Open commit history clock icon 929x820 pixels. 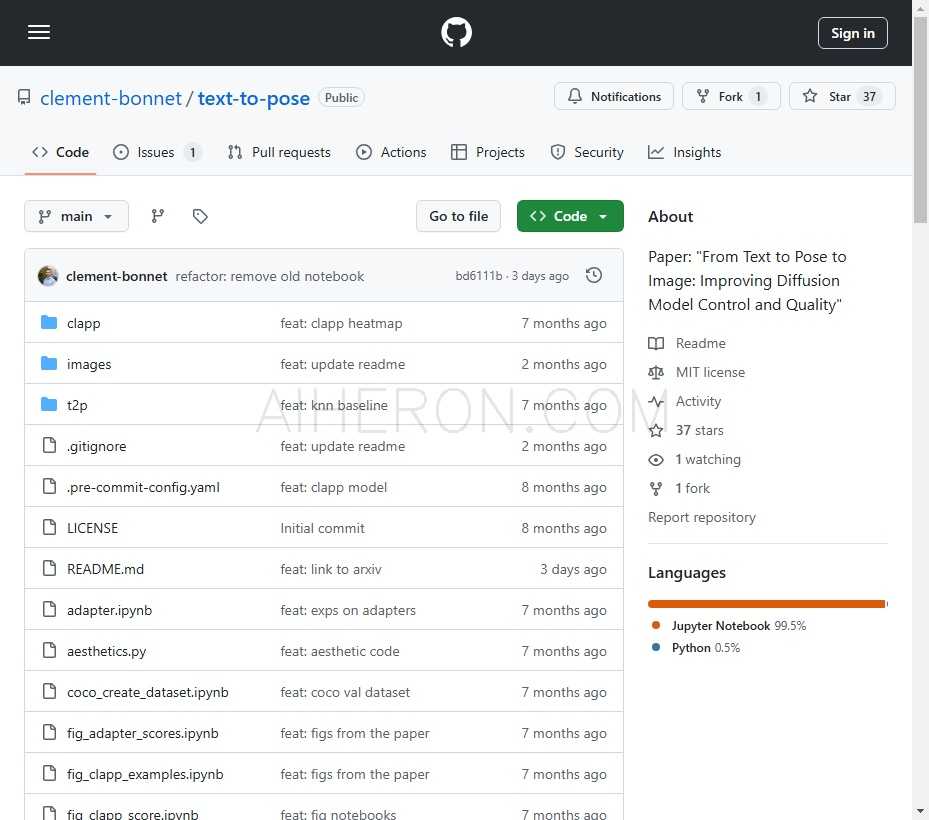click(x=594, y=276)
